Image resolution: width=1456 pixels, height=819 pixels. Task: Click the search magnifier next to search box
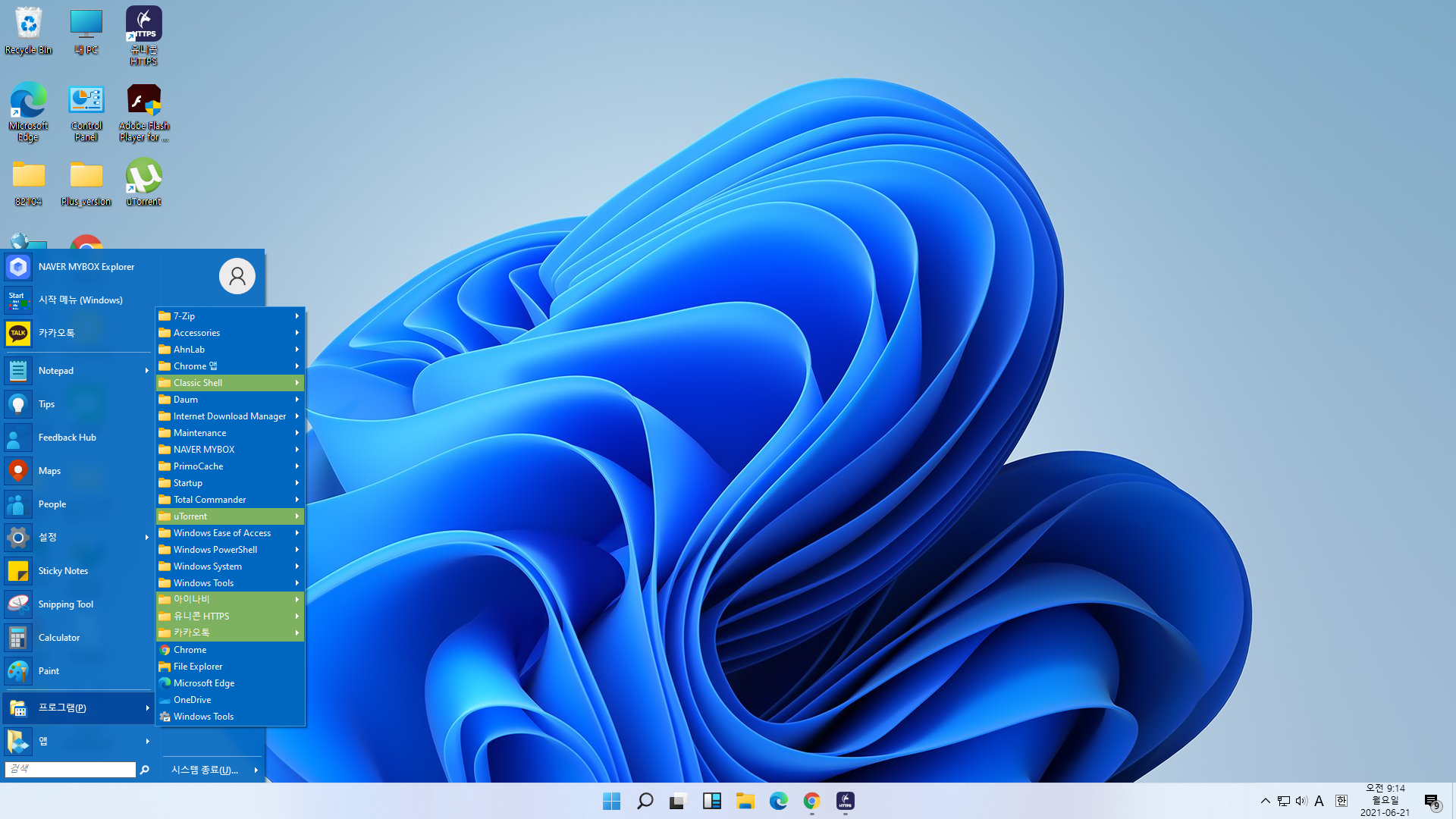coord(145,770)
